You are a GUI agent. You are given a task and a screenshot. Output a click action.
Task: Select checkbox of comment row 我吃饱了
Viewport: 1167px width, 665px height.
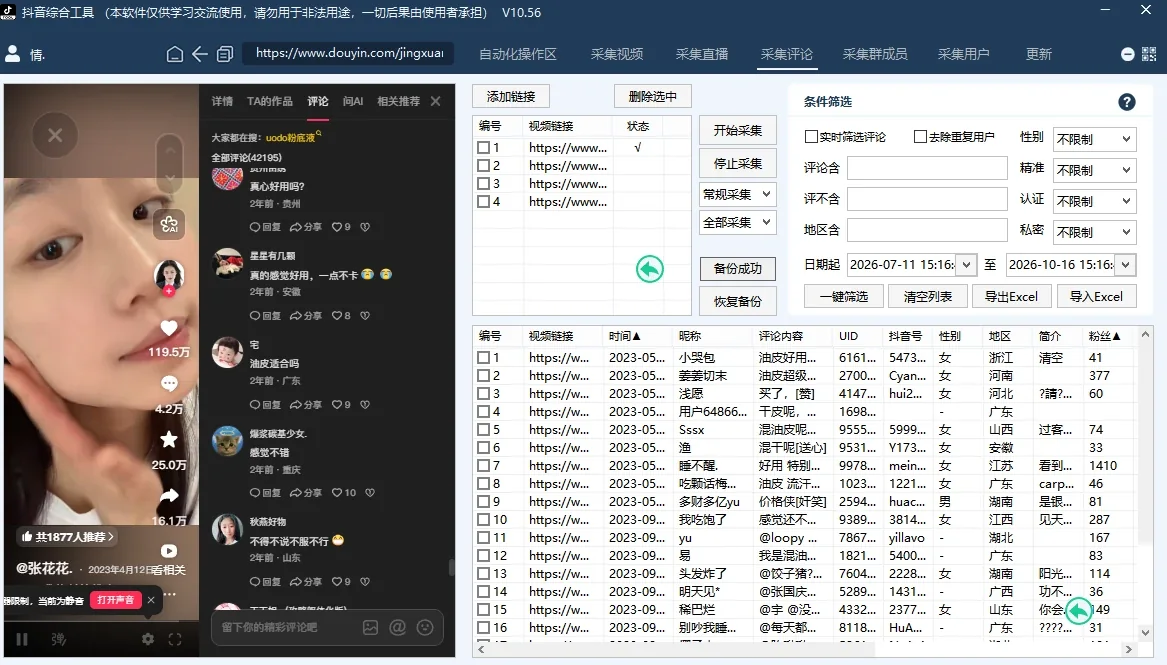(484, 520)
